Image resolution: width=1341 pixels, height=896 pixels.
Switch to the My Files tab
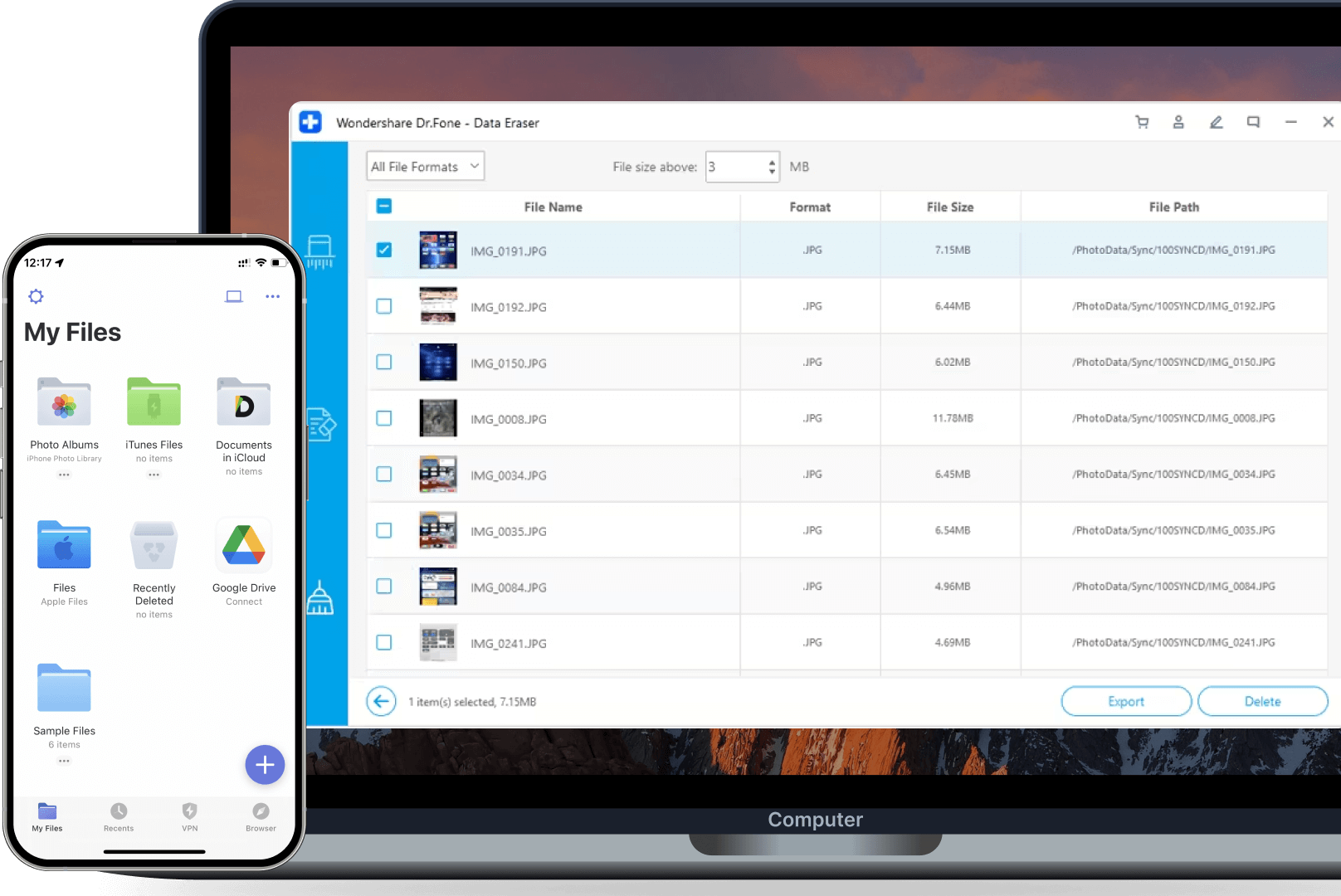(47, 817)
